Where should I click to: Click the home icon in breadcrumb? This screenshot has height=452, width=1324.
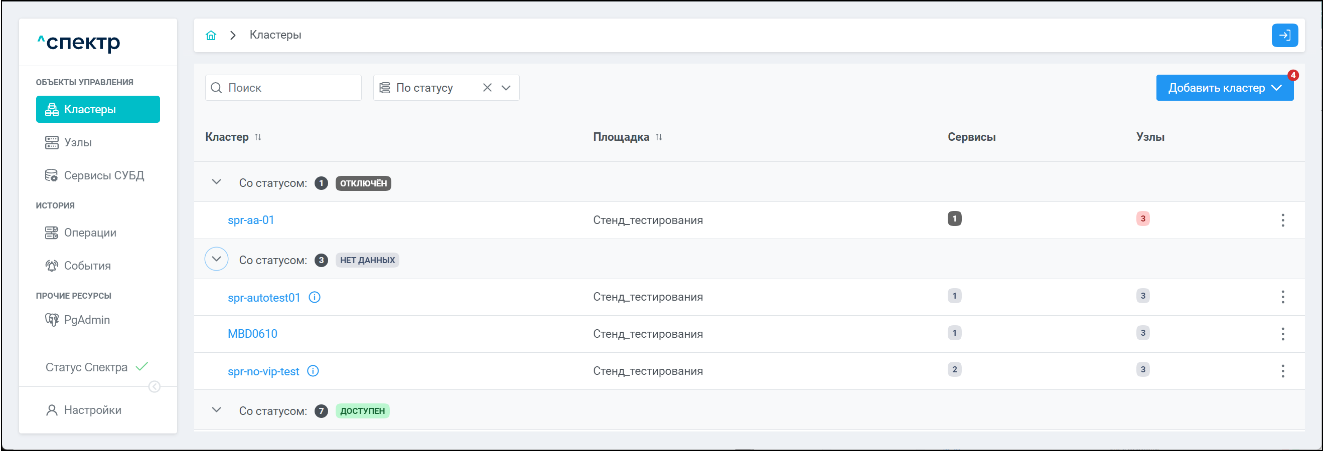(x=211, y=35)
